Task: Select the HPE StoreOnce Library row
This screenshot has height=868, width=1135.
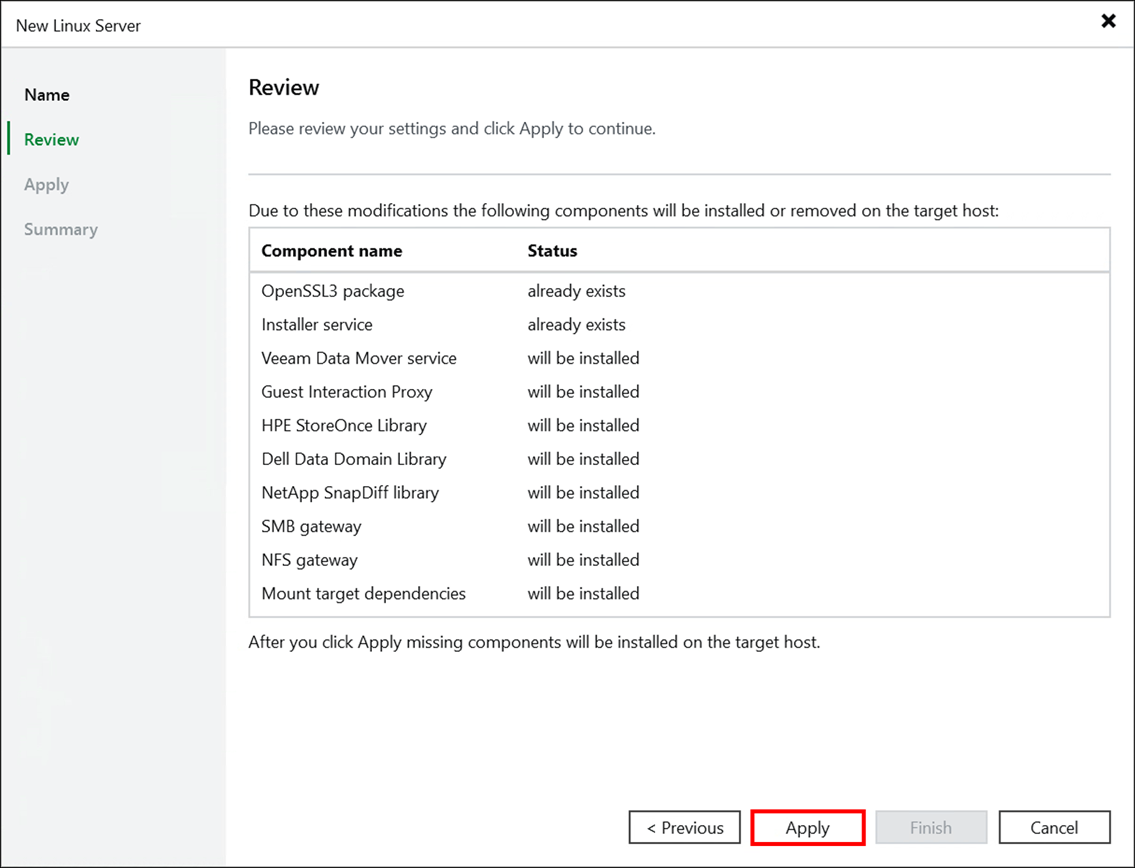Action: pyautogui.click(x=450, y=425)
